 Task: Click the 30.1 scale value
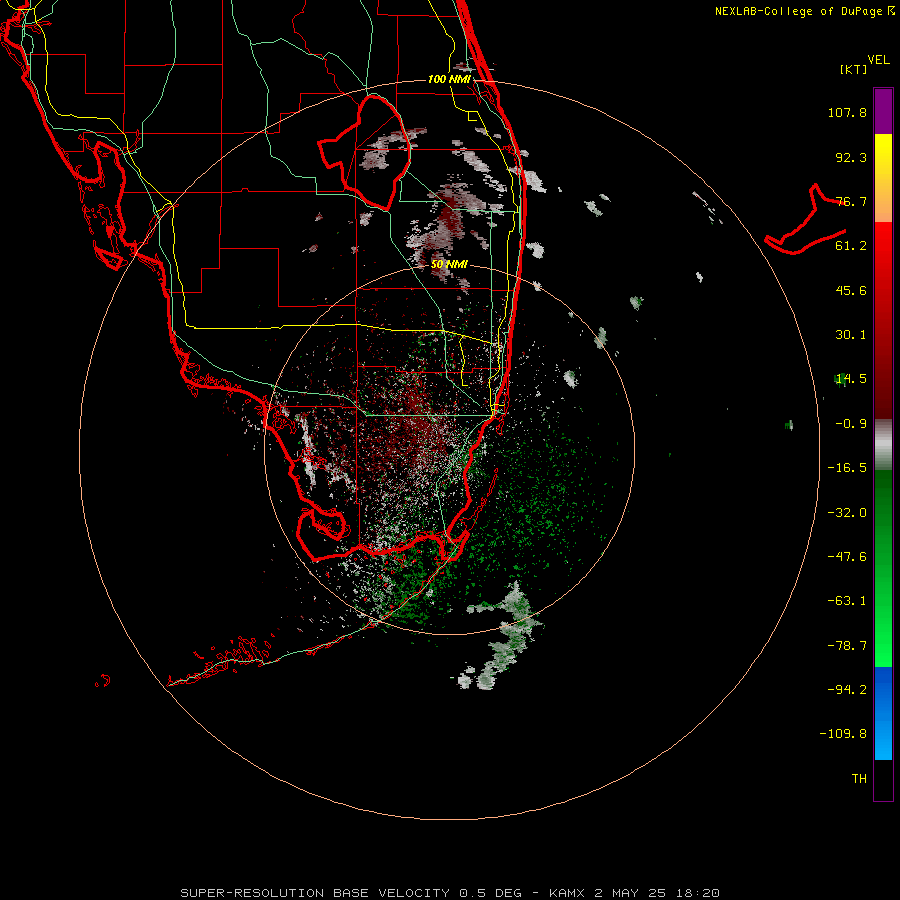coord(851,335)
